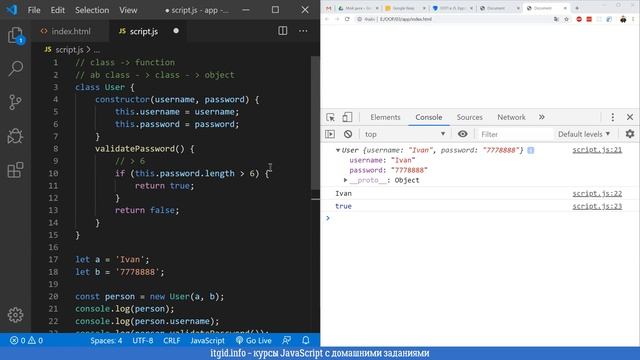Open the Sources tab in DevTools
This screenshot has width=640, height=360.
[469, 117]
